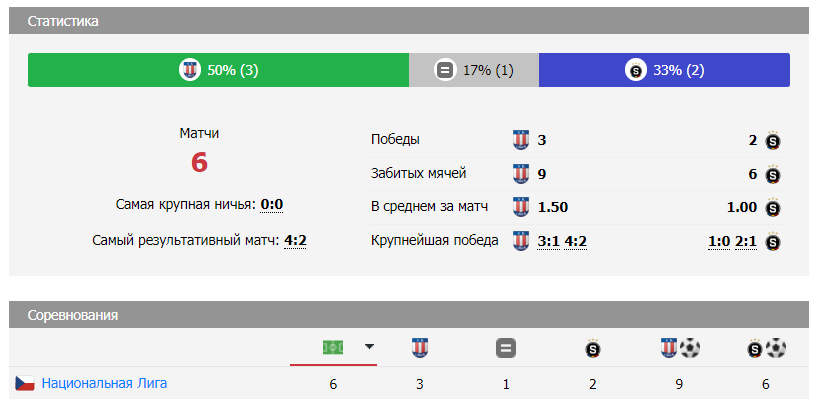Click the draw equals icon in gray bar
Viewport: 816px width, 409px height.
tap(445, 70)
